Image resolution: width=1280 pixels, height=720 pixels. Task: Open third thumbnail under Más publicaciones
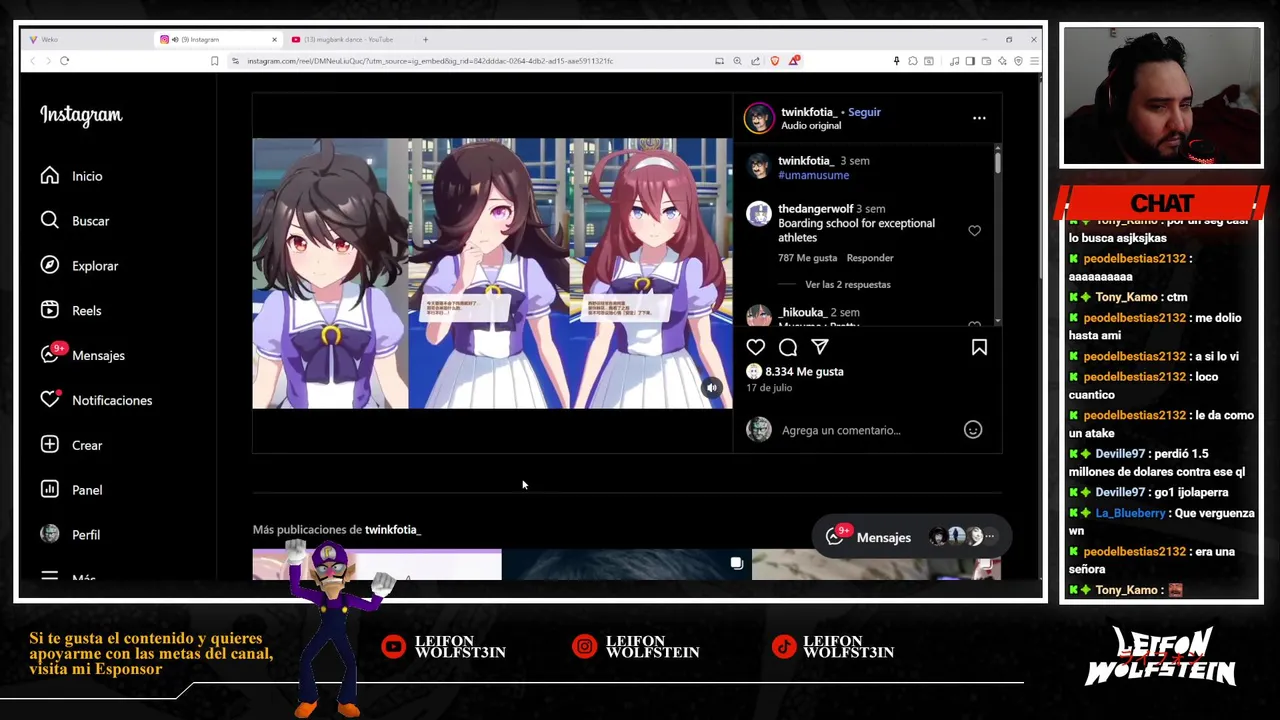[x=876, y=564]
